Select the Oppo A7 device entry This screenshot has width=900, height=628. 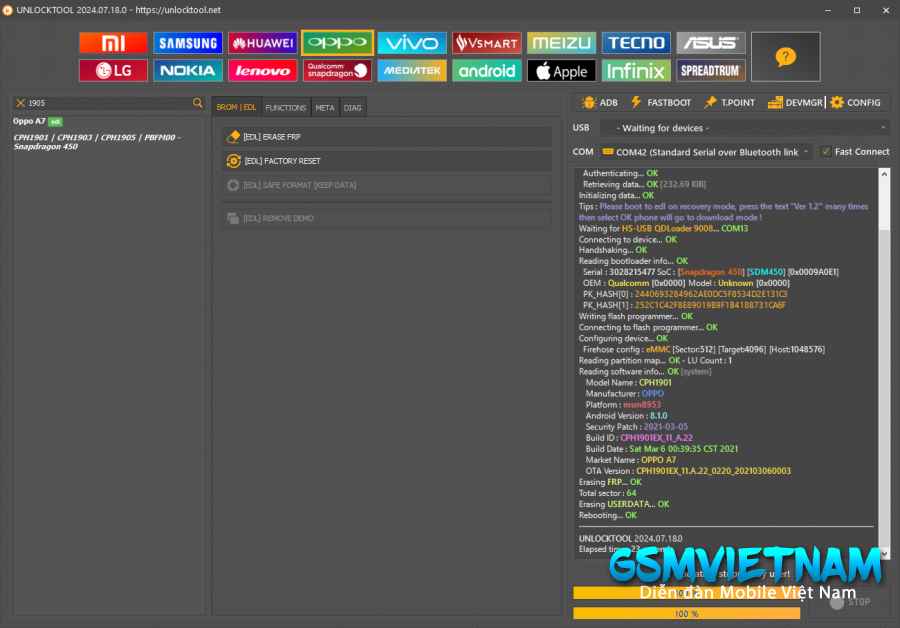[x=38, y=121]
